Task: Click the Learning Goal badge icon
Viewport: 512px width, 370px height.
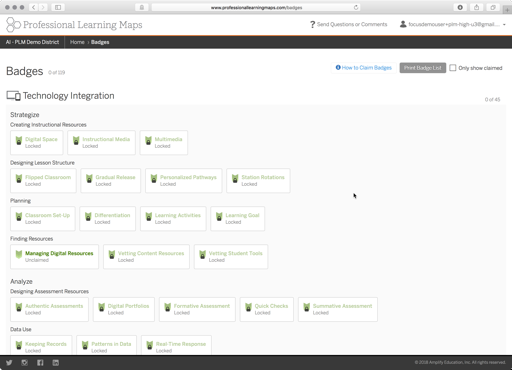Action: (x=219, y=217)
